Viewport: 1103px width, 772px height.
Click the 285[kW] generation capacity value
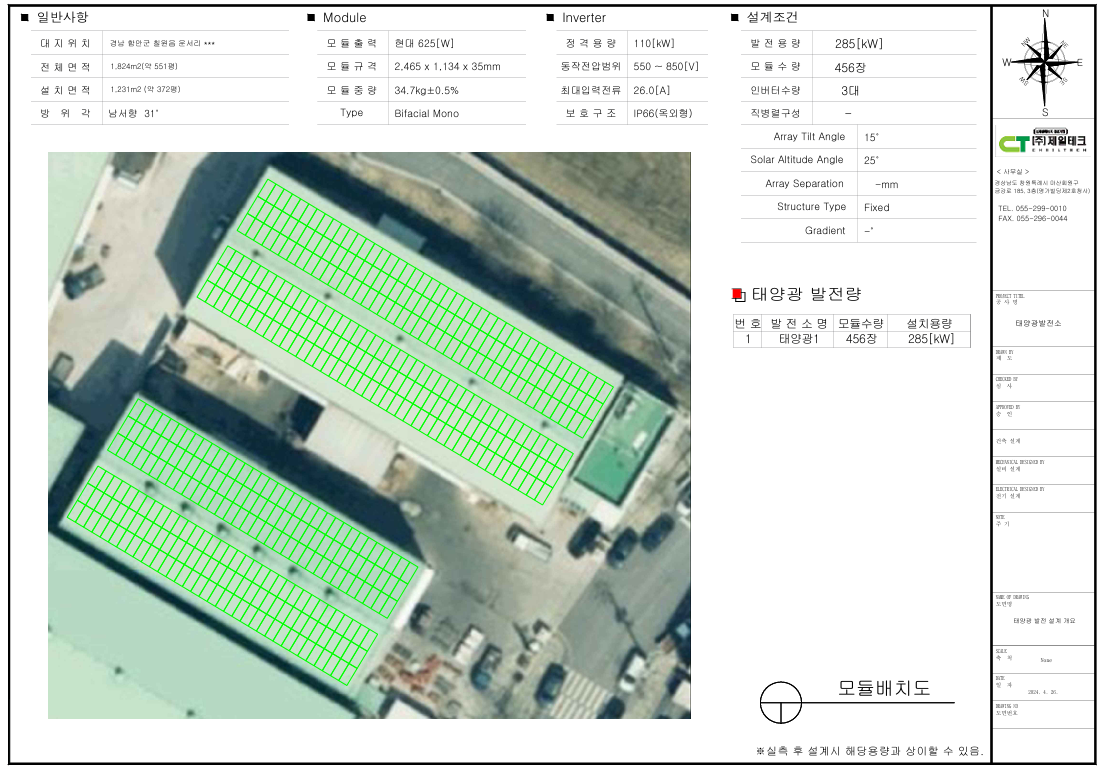click(x=858, y=43)
